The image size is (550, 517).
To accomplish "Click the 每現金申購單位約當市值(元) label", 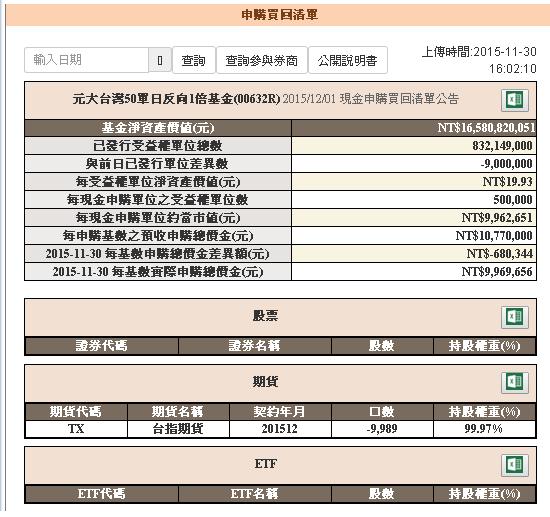I will click(x=158, y=218).
